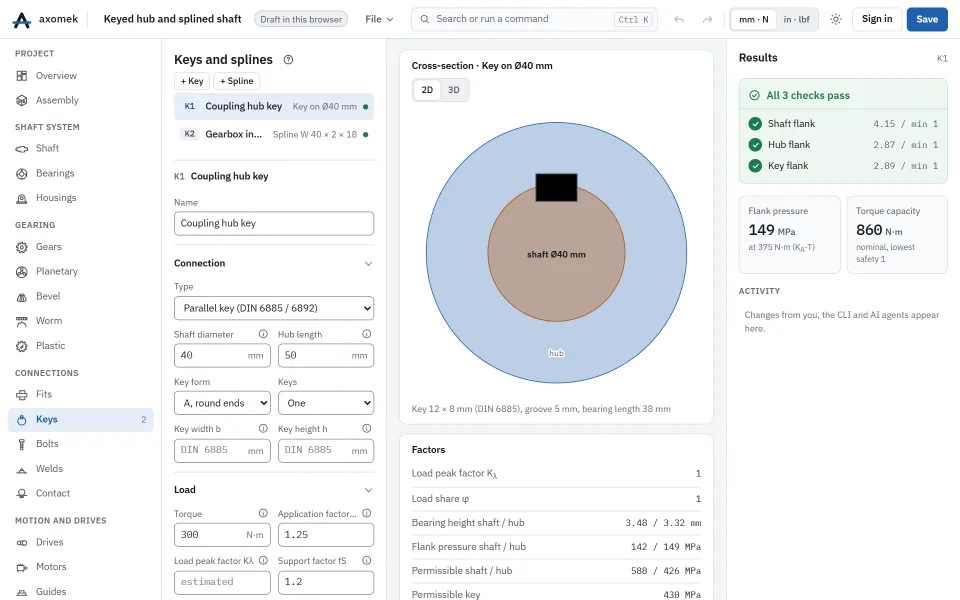Click the Name input field

tap(274, 223)
